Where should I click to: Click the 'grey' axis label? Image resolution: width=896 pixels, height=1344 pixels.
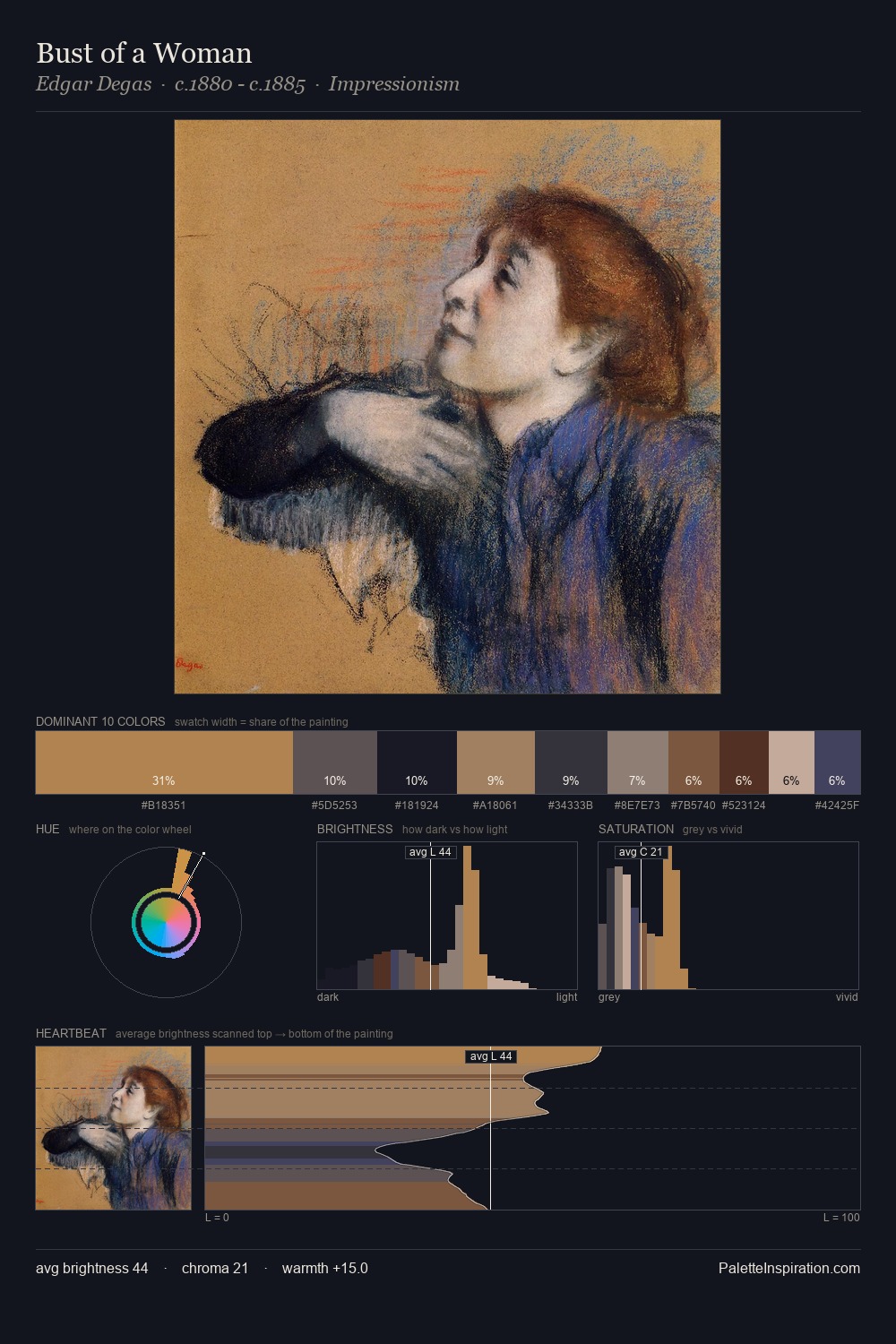609,997
